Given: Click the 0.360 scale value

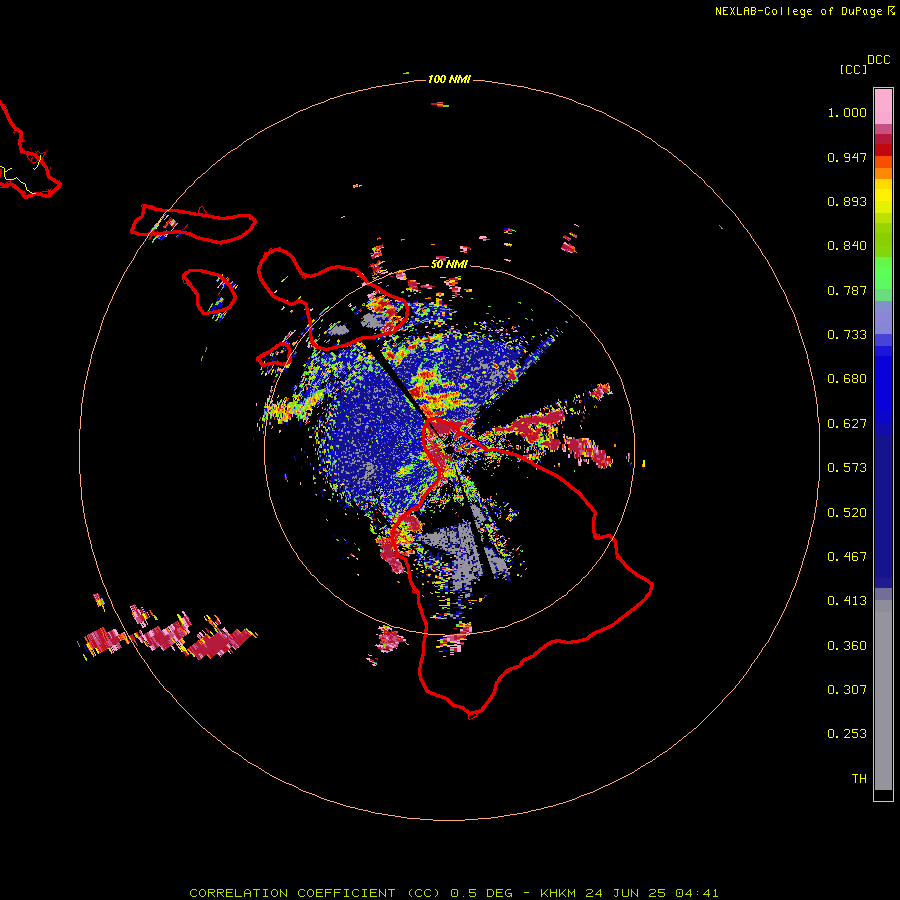Looking at the screenshot, I should click(847, 646).
